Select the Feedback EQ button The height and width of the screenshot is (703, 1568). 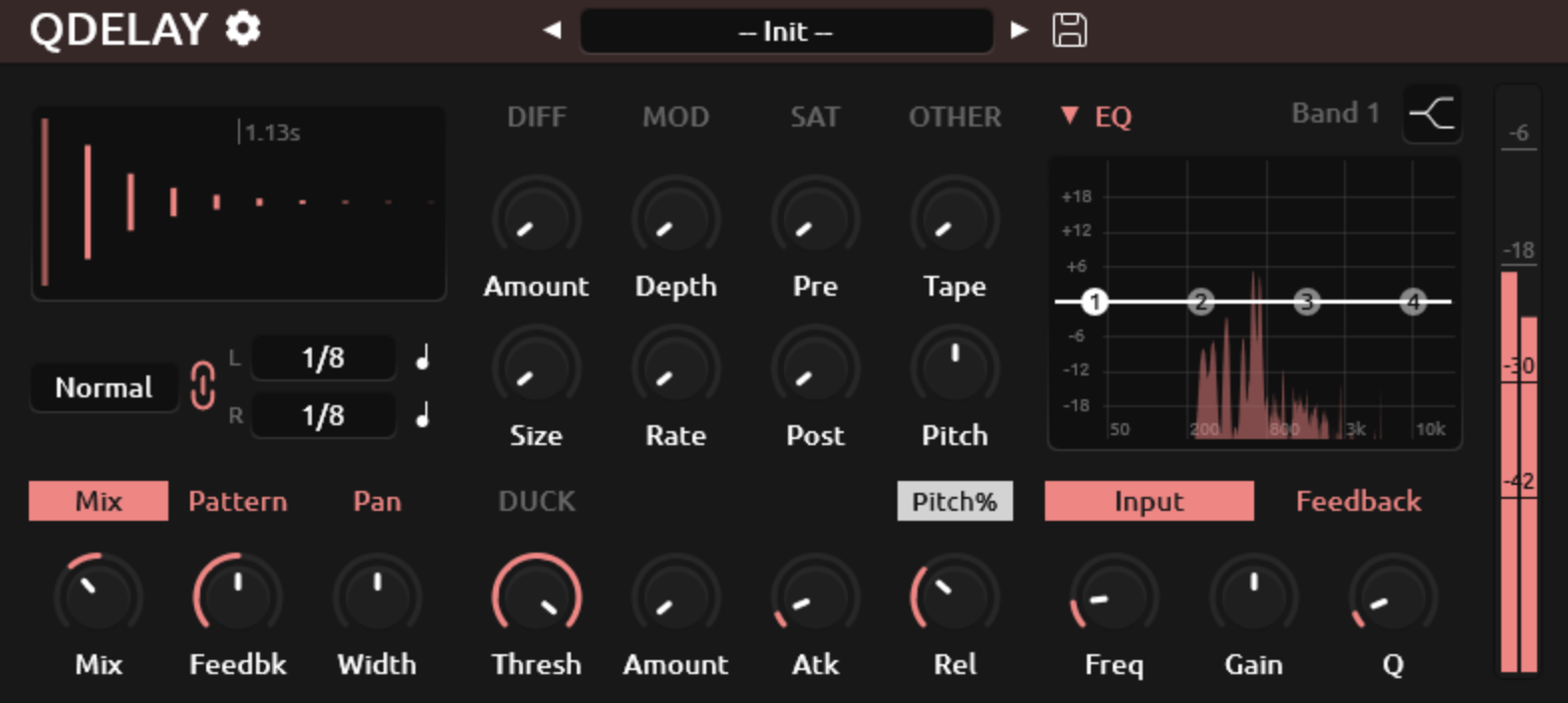click(1358, 501)
